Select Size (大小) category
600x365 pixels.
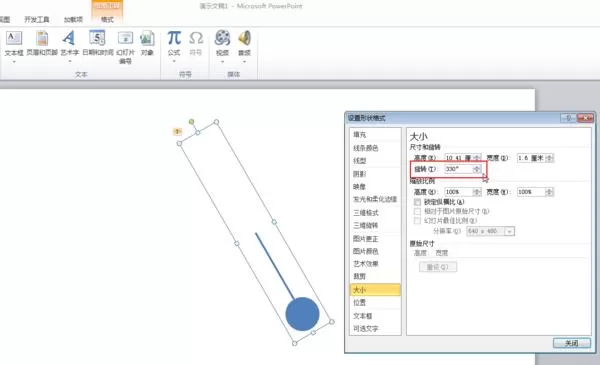coord(375,290)
